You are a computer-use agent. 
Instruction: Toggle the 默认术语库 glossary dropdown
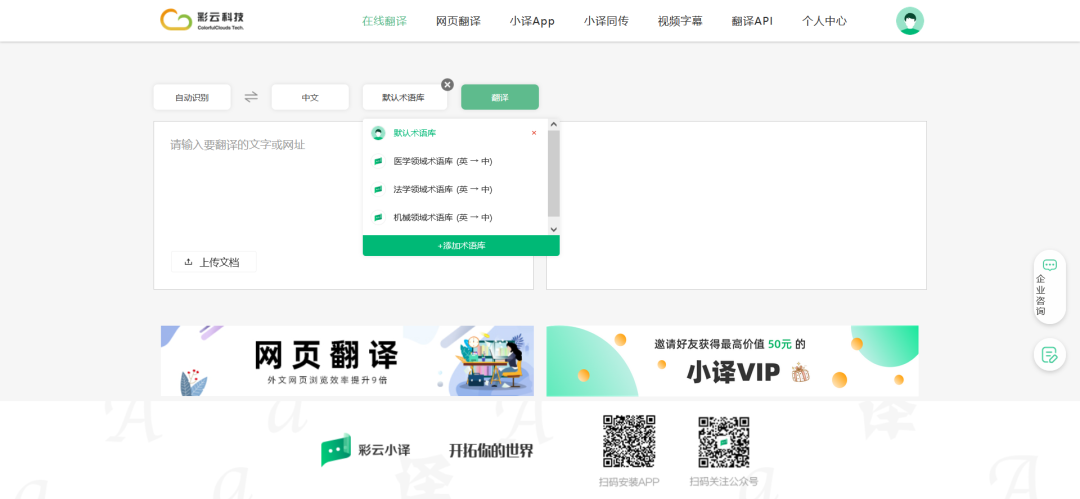point(404,97)
